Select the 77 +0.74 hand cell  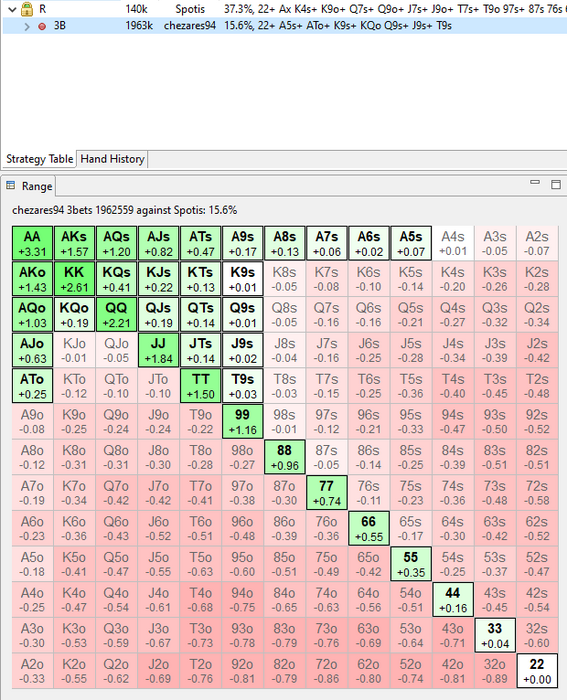click(x=327, y=493)
